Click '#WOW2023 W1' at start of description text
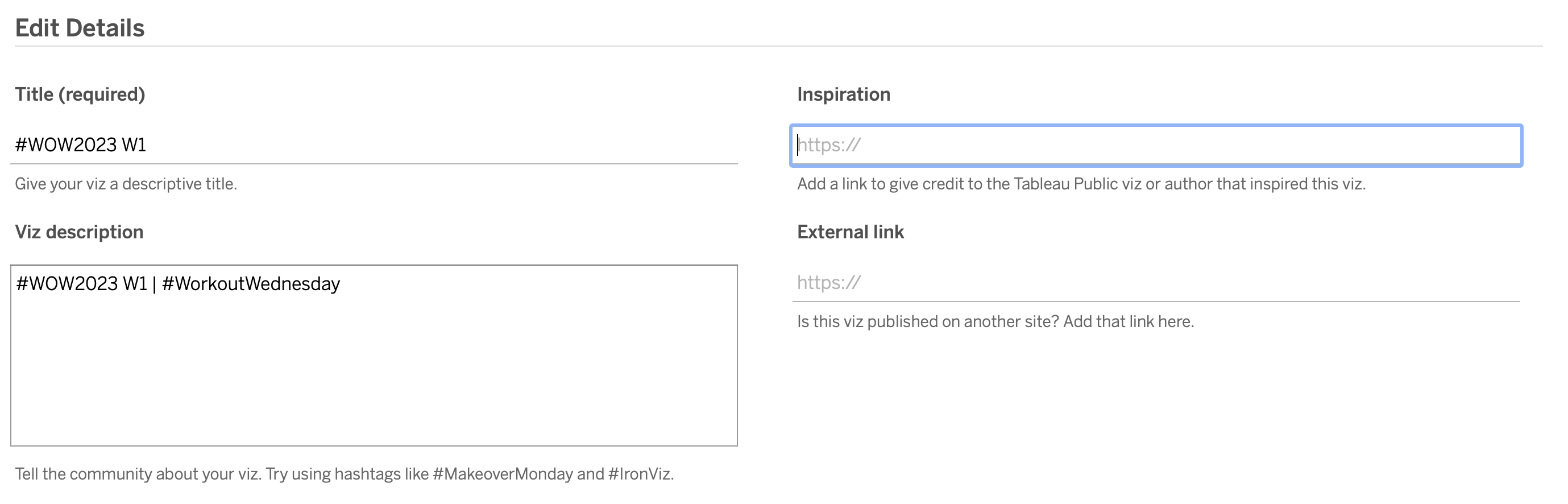Screen dimensions: 1568x504 (81, 284)
